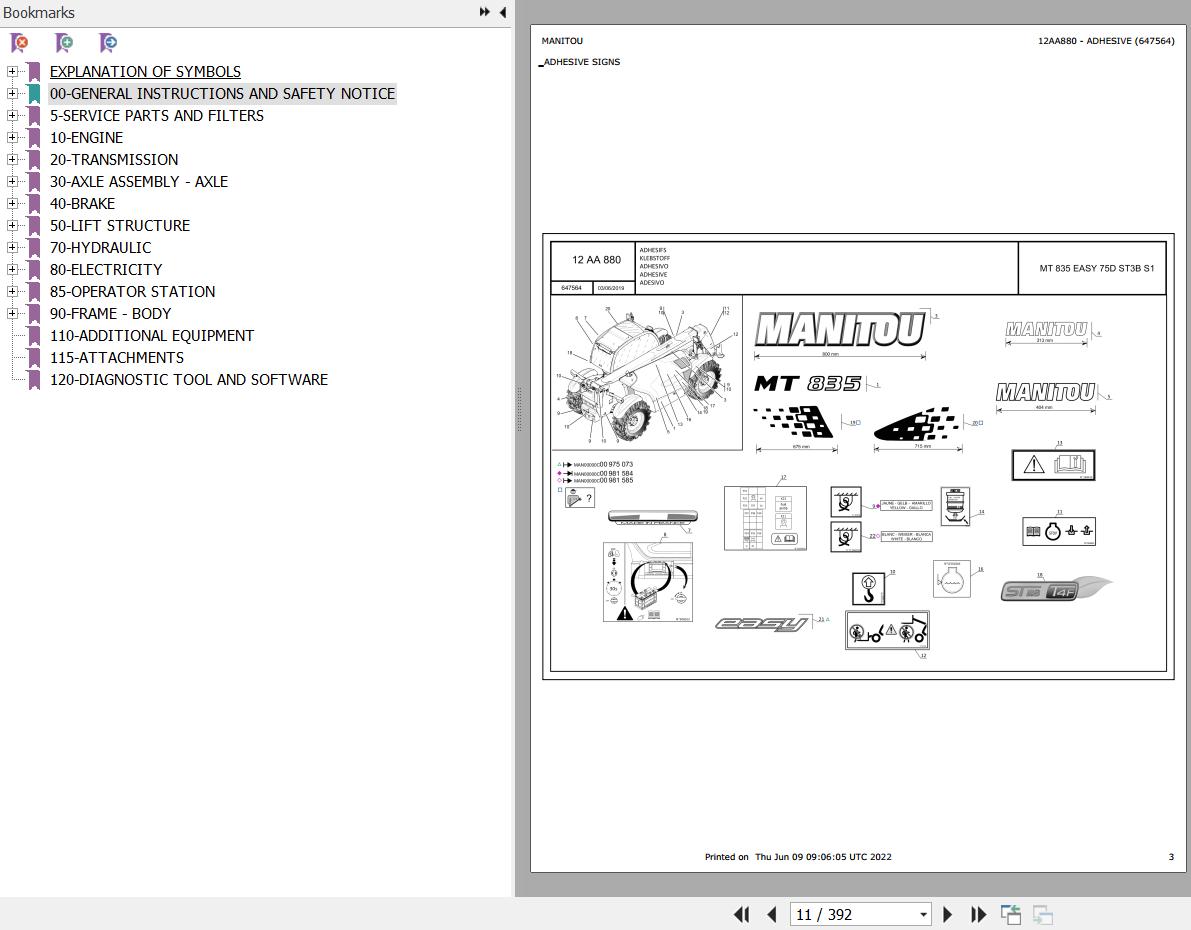
Task: Click the 'Printed on Thu Jun 09' footer text
Action: coord(798,857)
